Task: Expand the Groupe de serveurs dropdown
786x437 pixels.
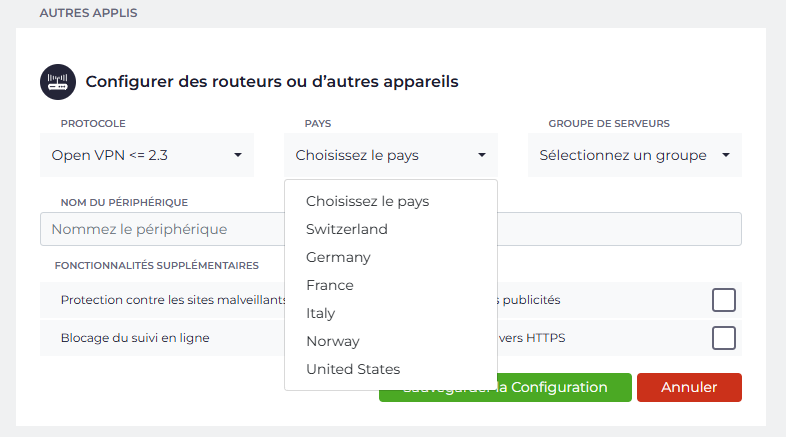Action: (634, 155)
